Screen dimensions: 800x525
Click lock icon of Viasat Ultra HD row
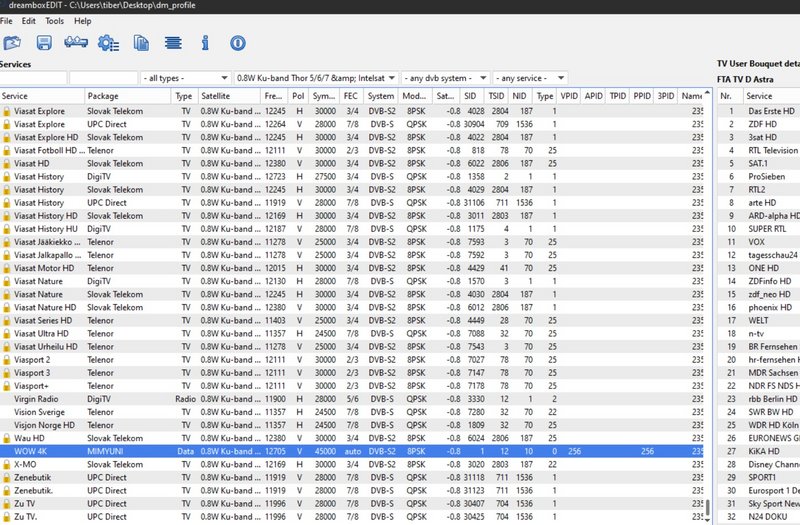pos(7,334)
